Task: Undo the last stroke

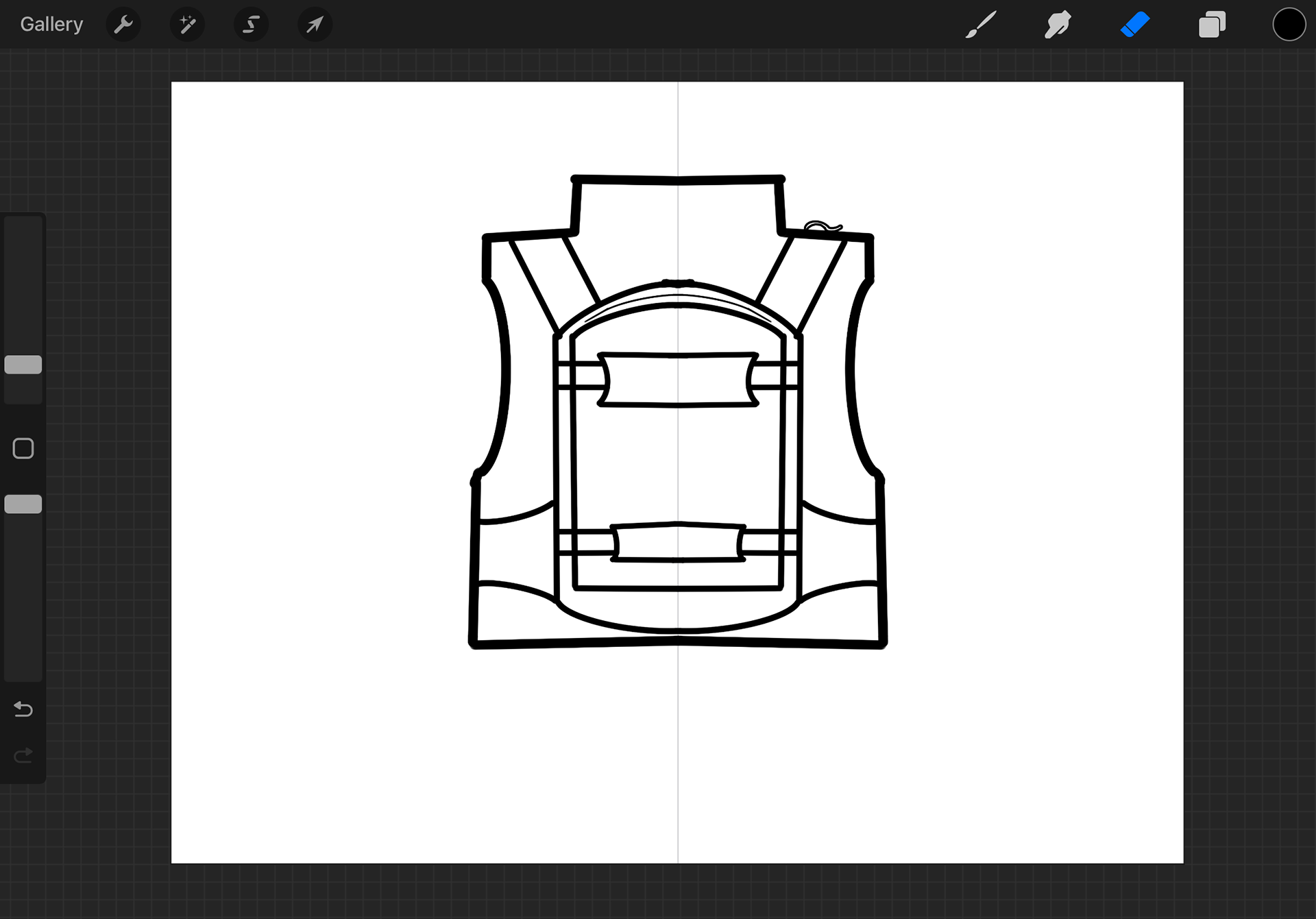Action: click(x=23, y=709)
